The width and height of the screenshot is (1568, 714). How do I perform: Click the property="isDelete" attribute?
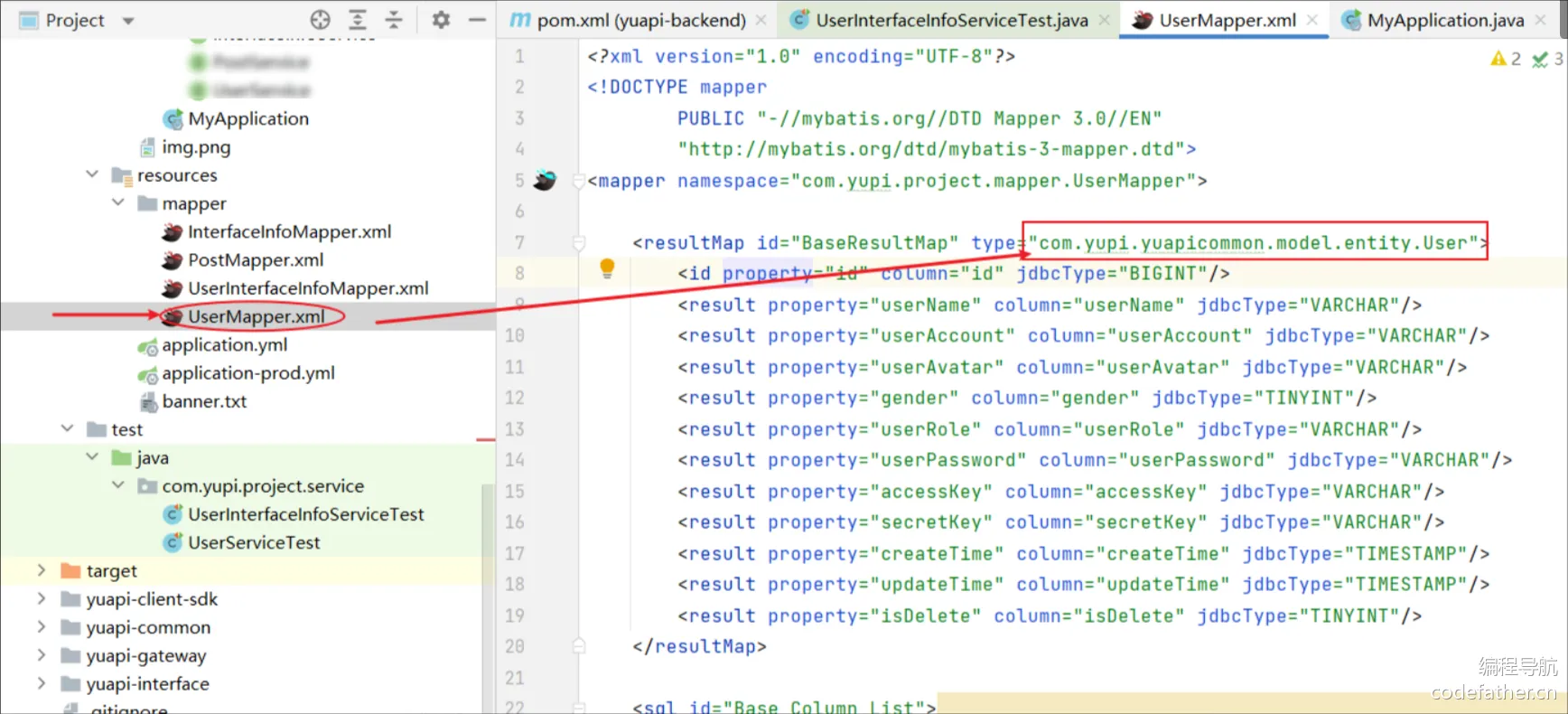pos(875,615)
